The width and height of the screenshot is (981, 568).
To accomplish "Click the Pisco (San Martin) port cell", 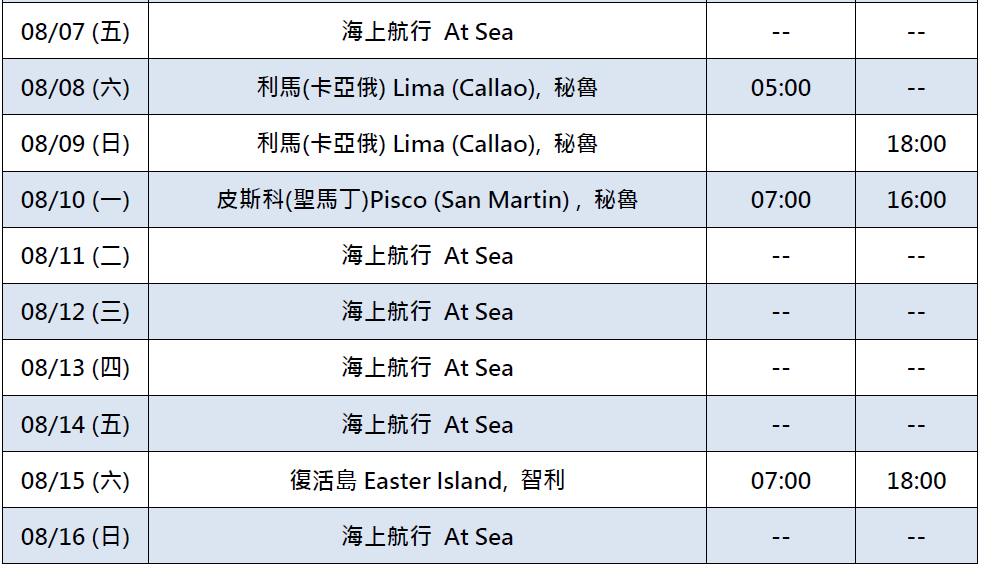I will click(x=427, y=200).
